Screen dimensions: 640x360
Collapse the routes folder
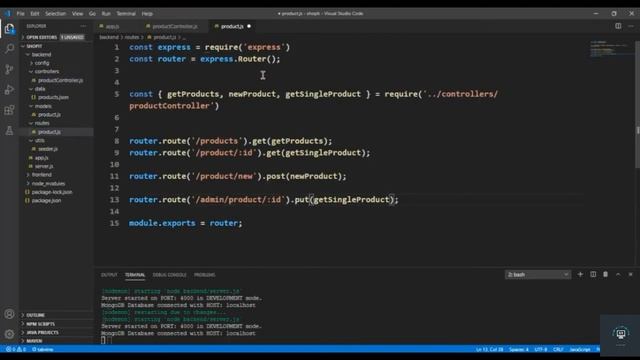(42, 123)
